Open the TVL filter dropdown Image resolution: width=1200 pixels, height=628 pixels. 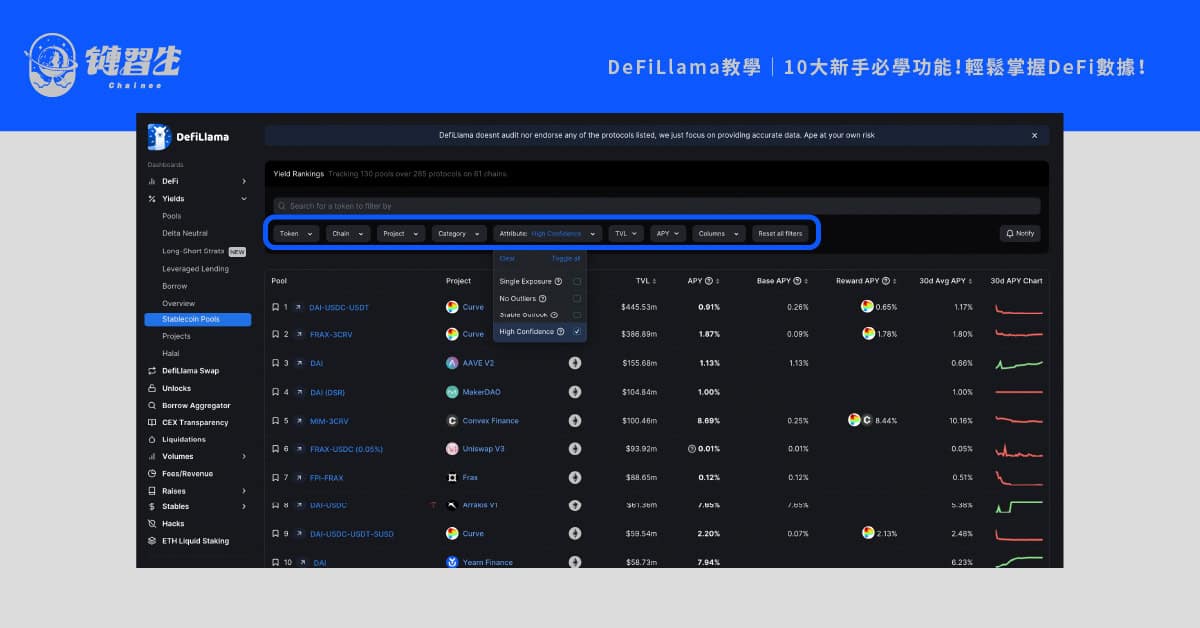(627, 233)
